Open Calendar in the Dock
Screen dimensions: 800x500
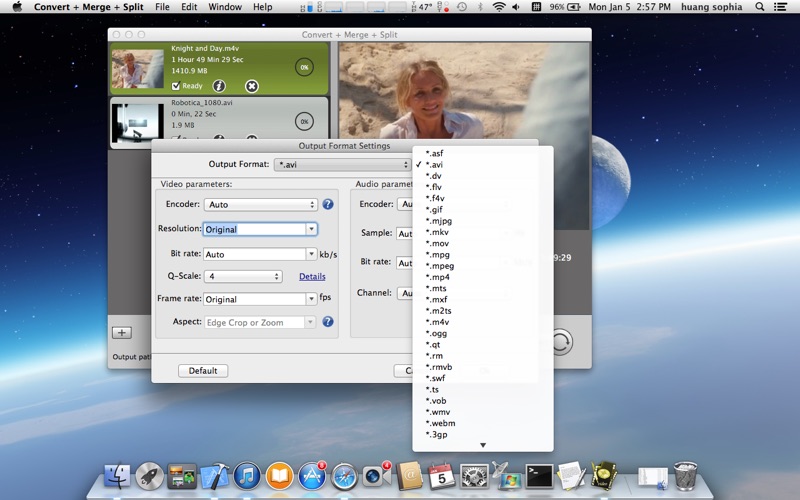click(441, 476)
